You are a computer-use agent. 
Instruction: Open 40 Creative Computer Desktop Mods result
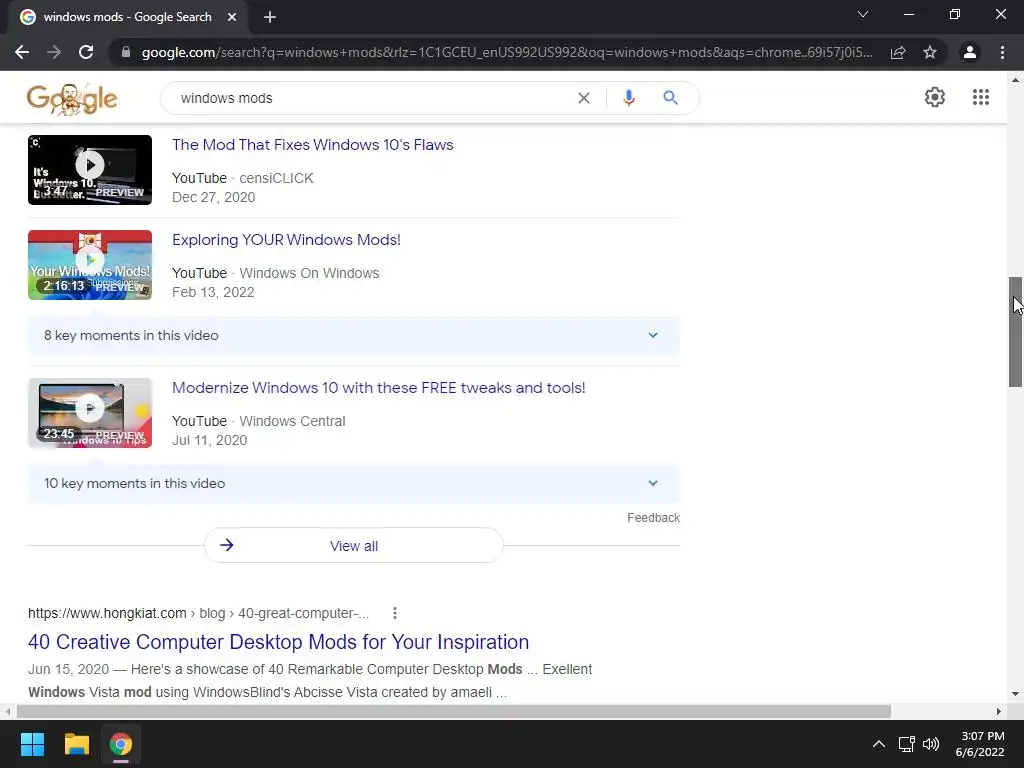(x=278, y=642)
